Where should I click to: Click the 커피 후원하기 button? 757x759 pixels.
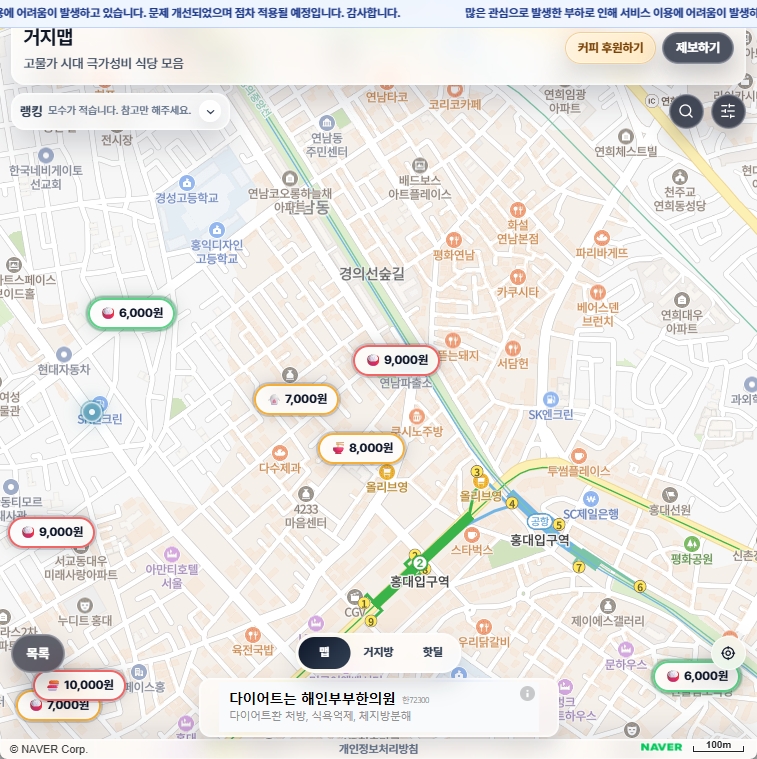610,47
